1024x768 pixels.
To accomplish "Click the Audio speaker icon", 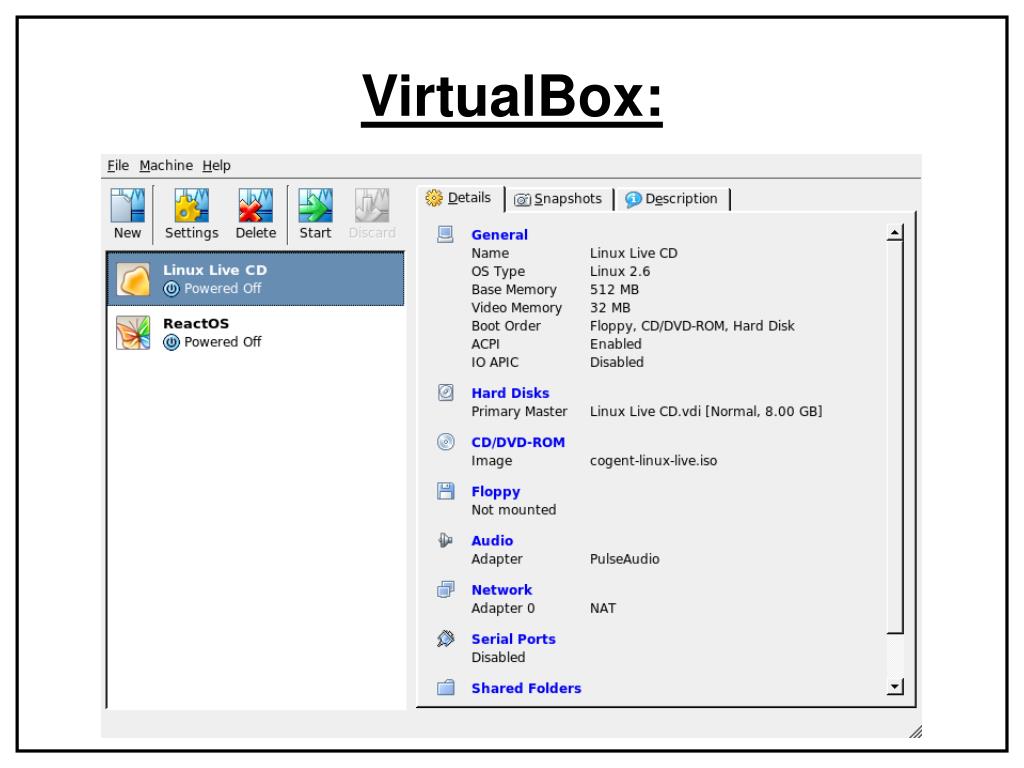I will click(445, 540).
